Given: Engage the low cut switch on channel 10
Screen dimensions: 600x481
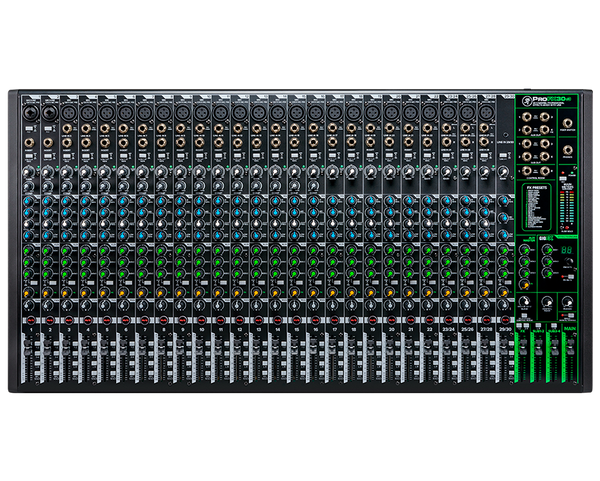Looking at the screenshot, I should click(x=200, y=156).
